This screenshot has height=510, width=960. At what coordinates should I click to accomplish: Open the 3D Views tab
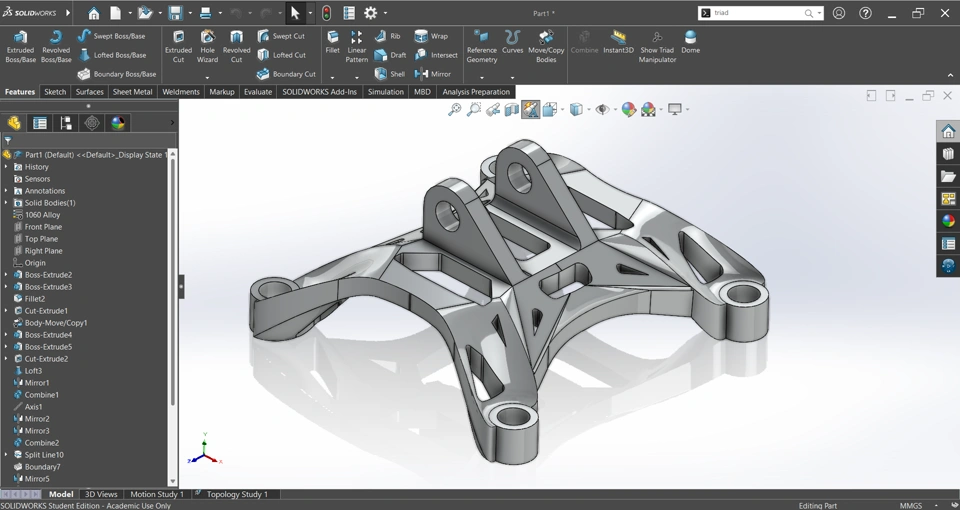point(101,494)
